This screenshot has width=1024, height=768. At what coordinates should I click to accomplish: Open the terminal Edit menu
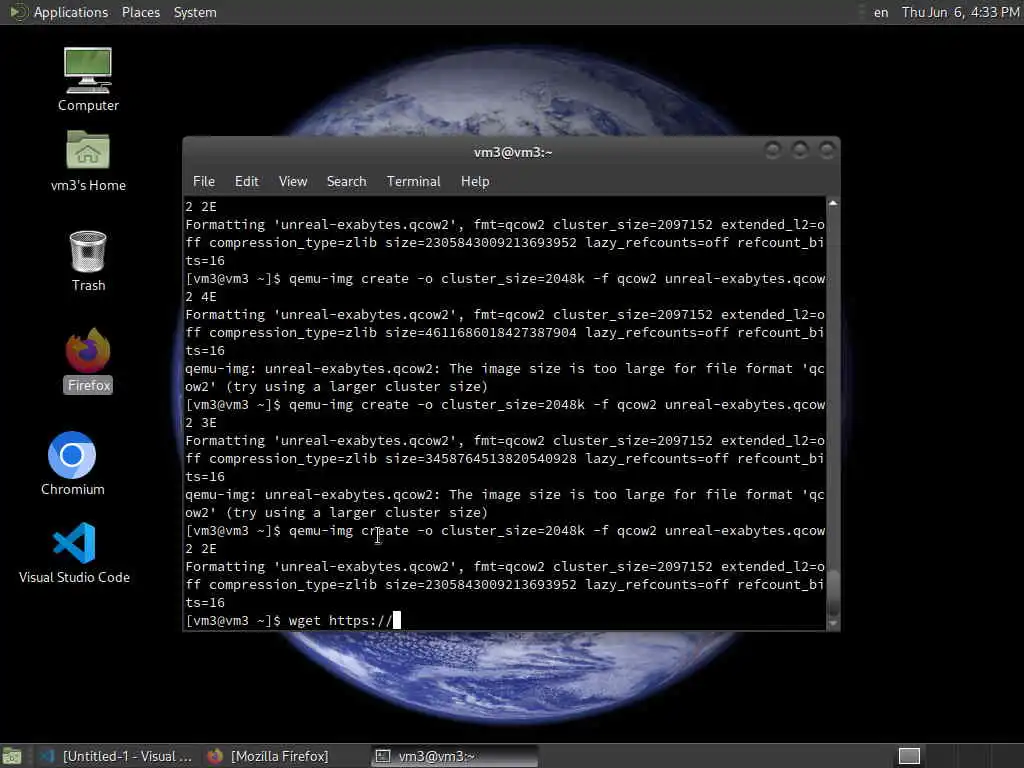pos(246,182)
